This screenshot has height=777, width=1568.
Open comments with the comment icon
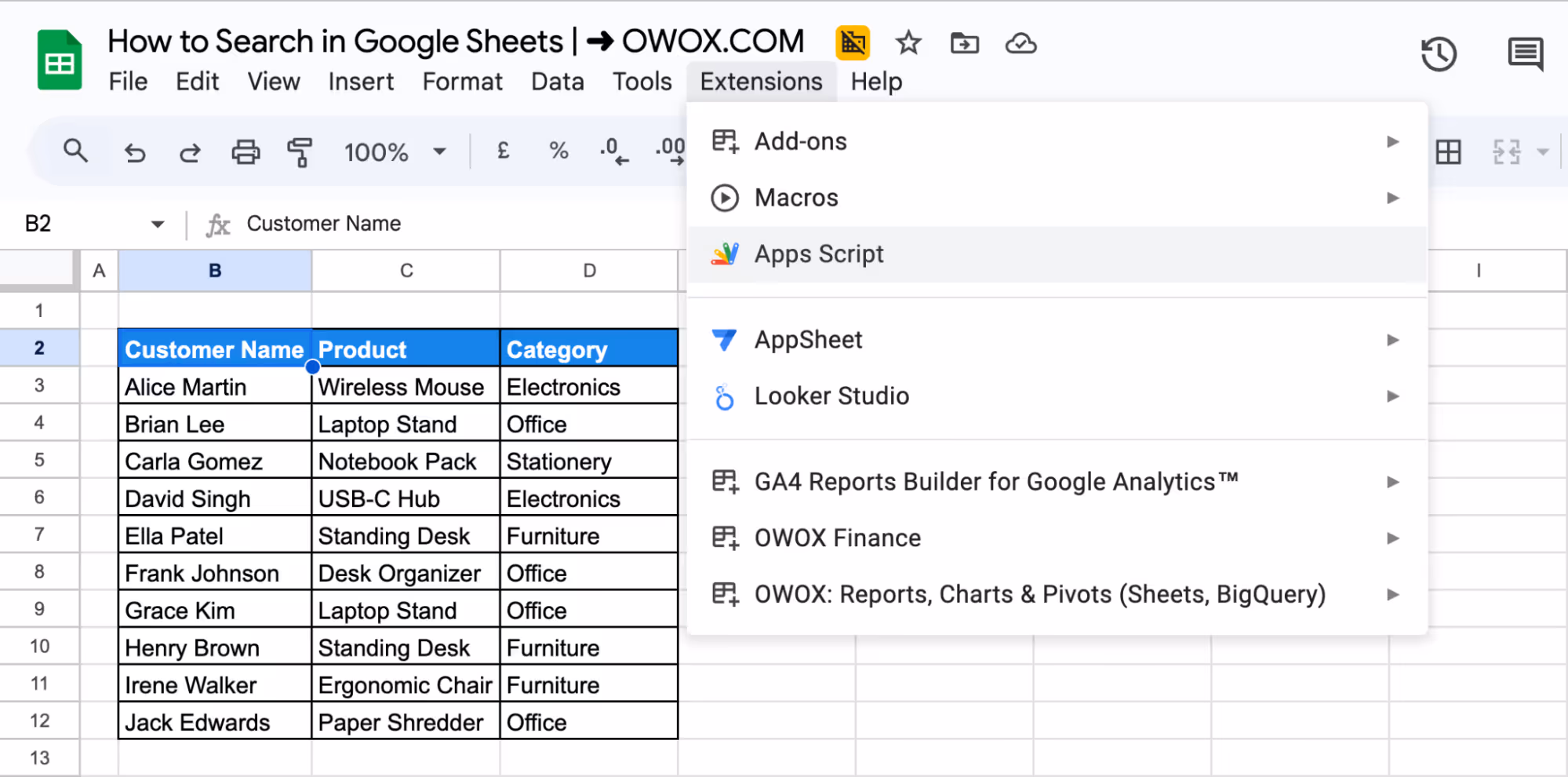click(x=1524, y=53)
